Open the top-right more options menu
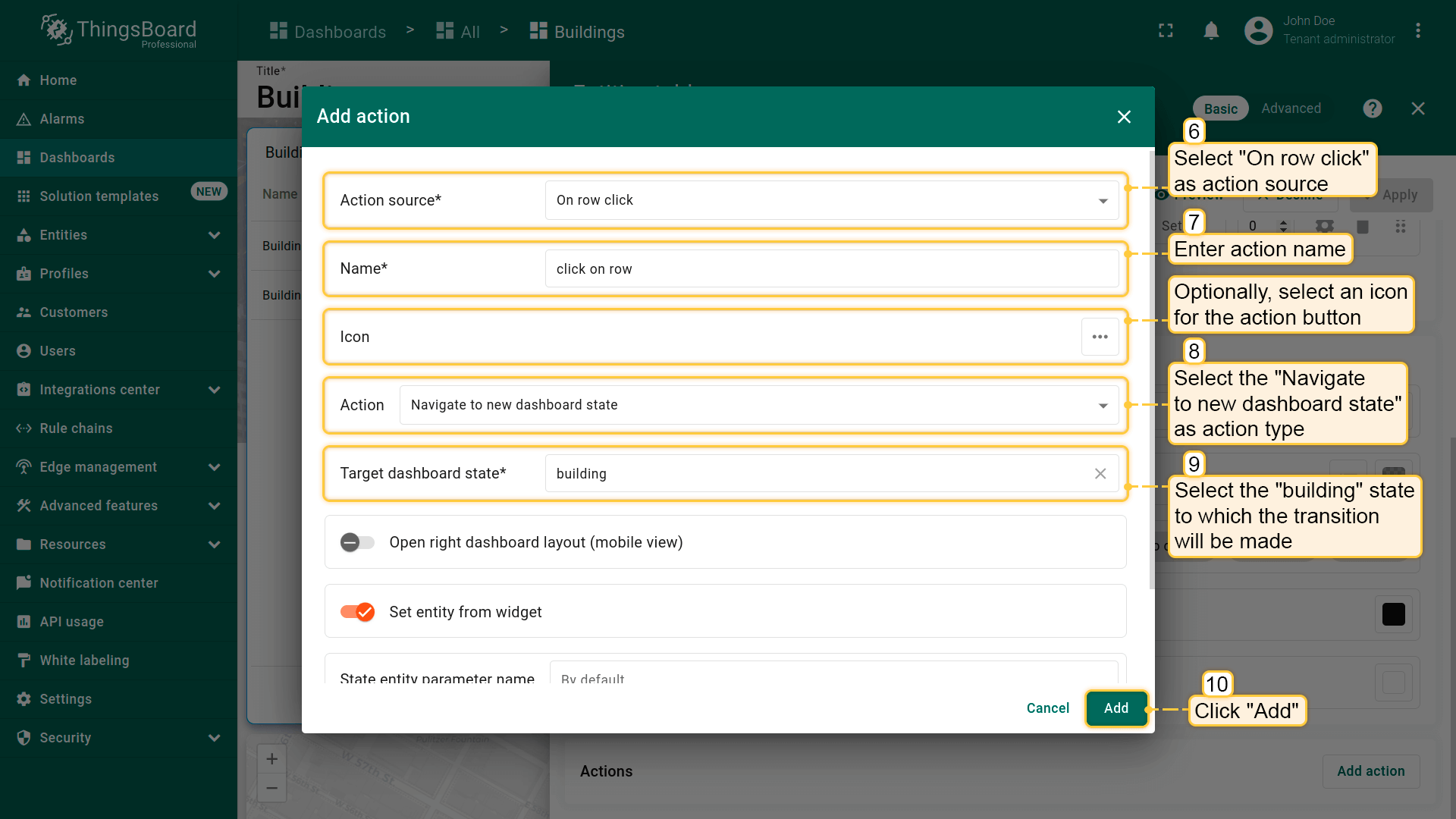The width and height of the screenshot is (1456, 819). 1417,31
